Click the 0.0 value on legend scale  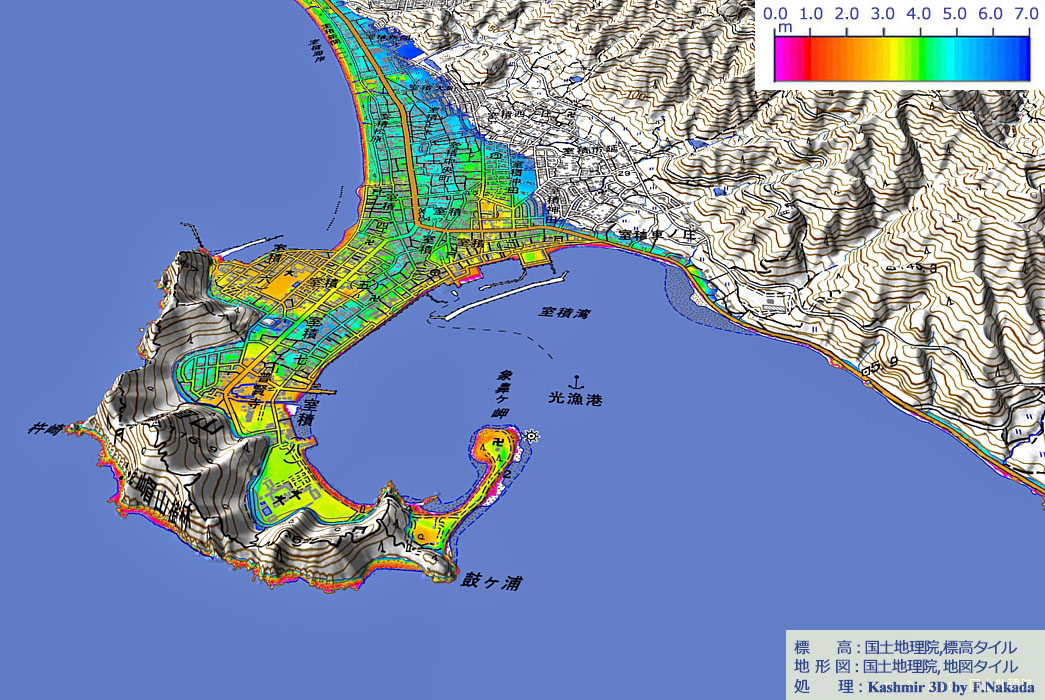coord(775,15)
